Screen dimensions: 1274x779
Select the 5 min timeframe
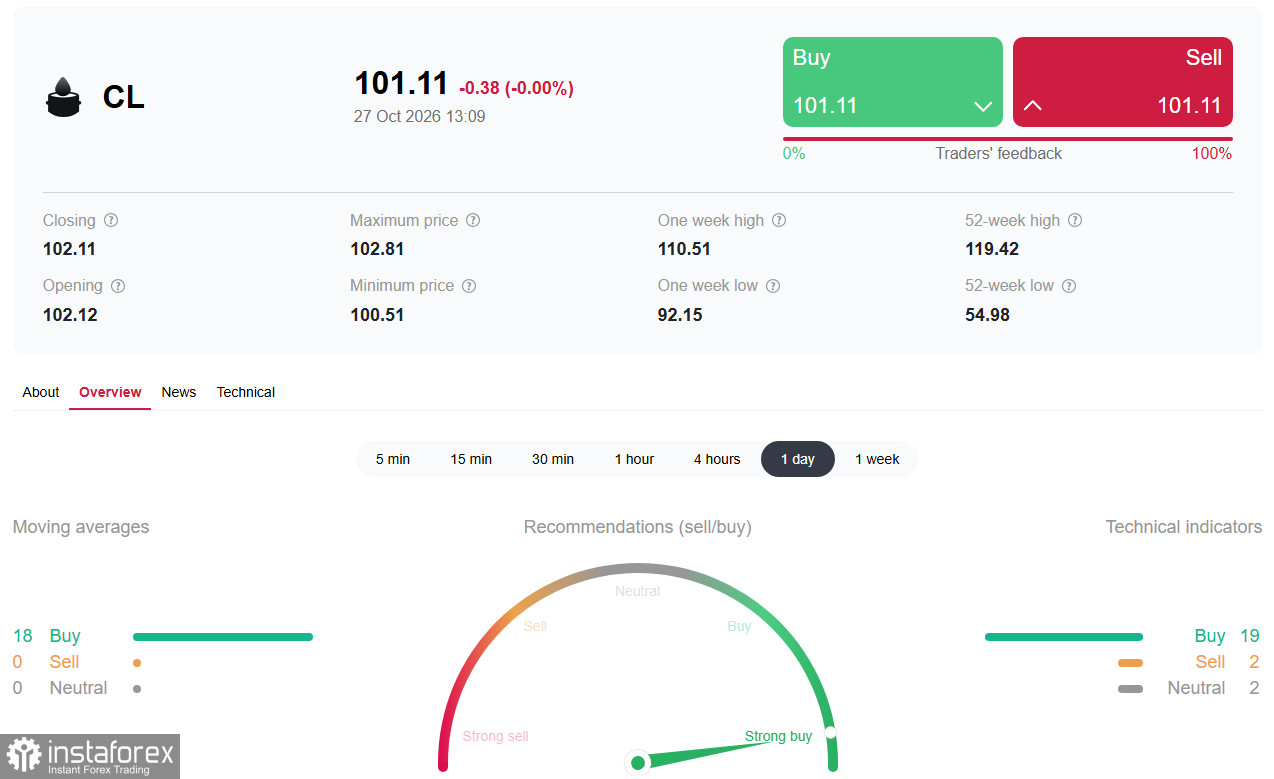point(393,459)
